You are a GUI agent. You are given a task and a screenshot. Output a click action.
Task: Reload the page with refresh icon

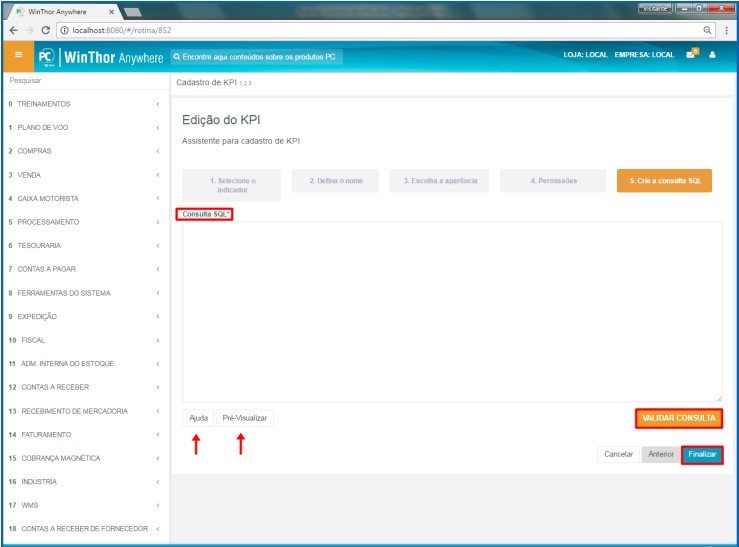point(45,30)
